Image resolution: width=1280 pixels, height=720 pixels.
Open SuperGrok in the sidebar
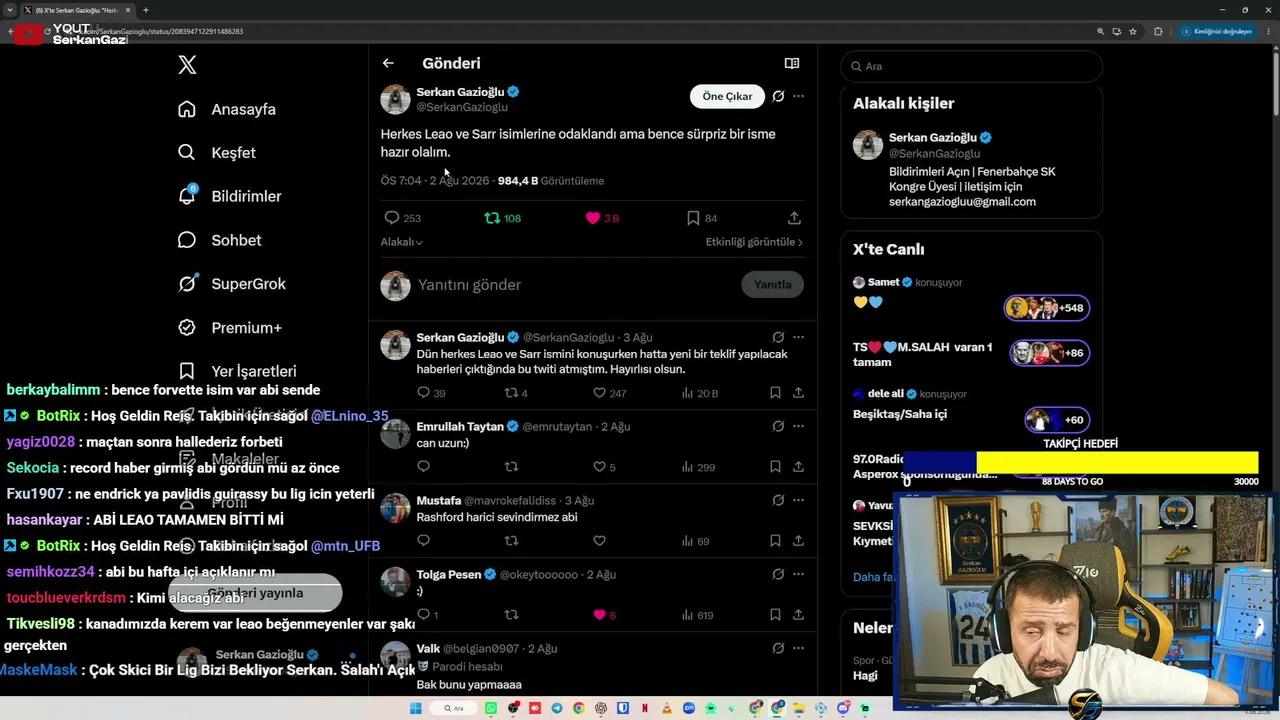231,284
